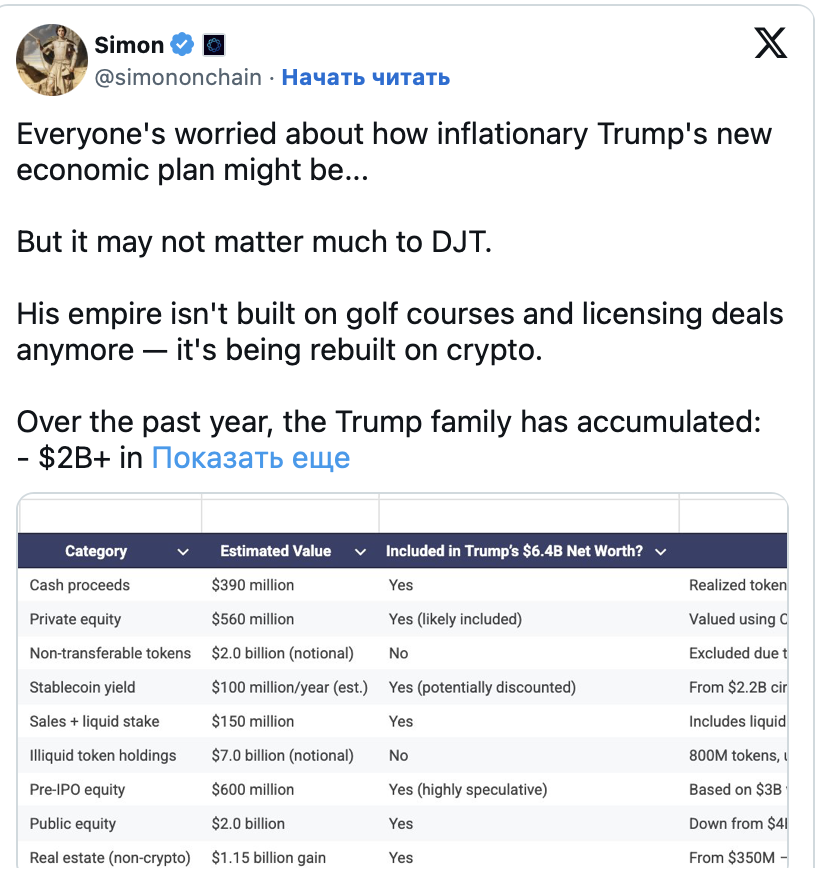
Task: Select the Non-transferable tokens cell
Action: [110, 653]
